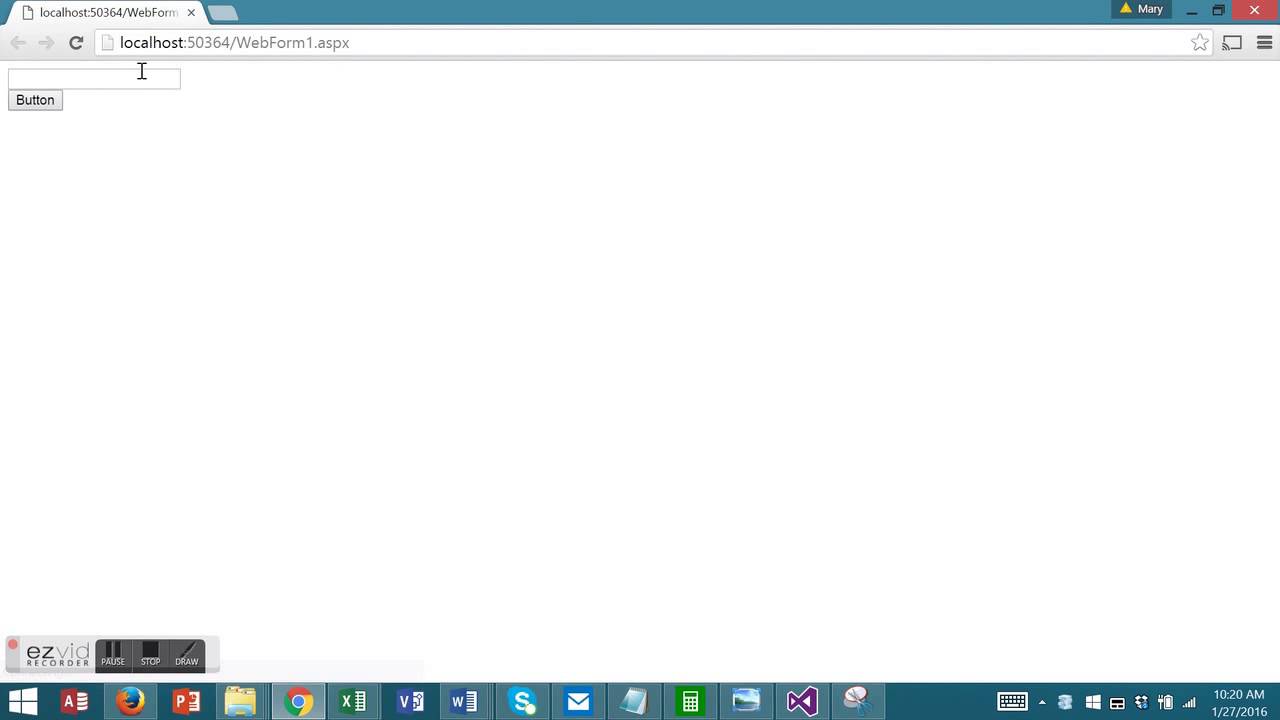Open the Mary profile button
Image resolution: width=1280 pixels, height=720 pixels.
tap(1141, 9)
